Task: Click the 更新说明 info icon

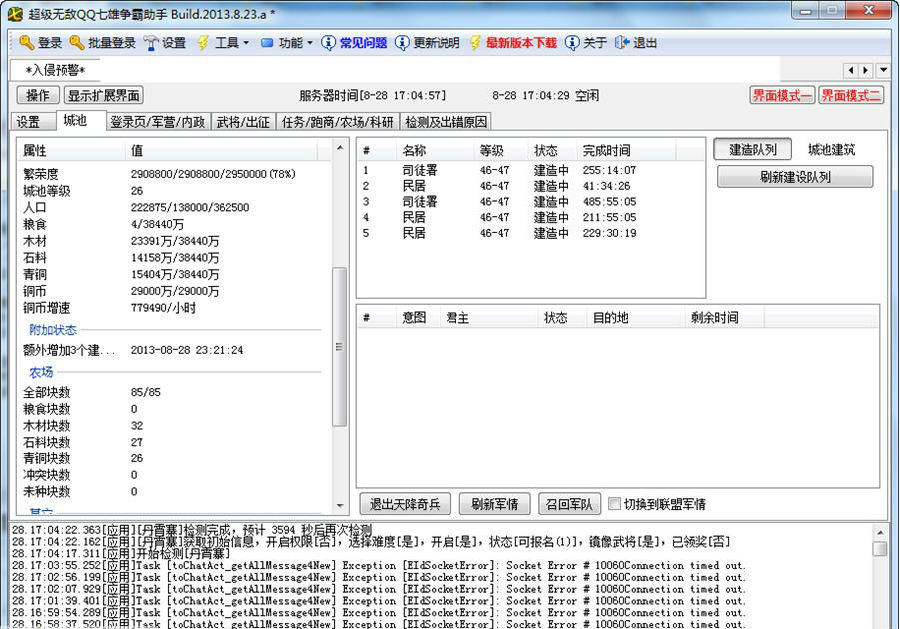Action: pyautogui.click(x=402, y=43)
